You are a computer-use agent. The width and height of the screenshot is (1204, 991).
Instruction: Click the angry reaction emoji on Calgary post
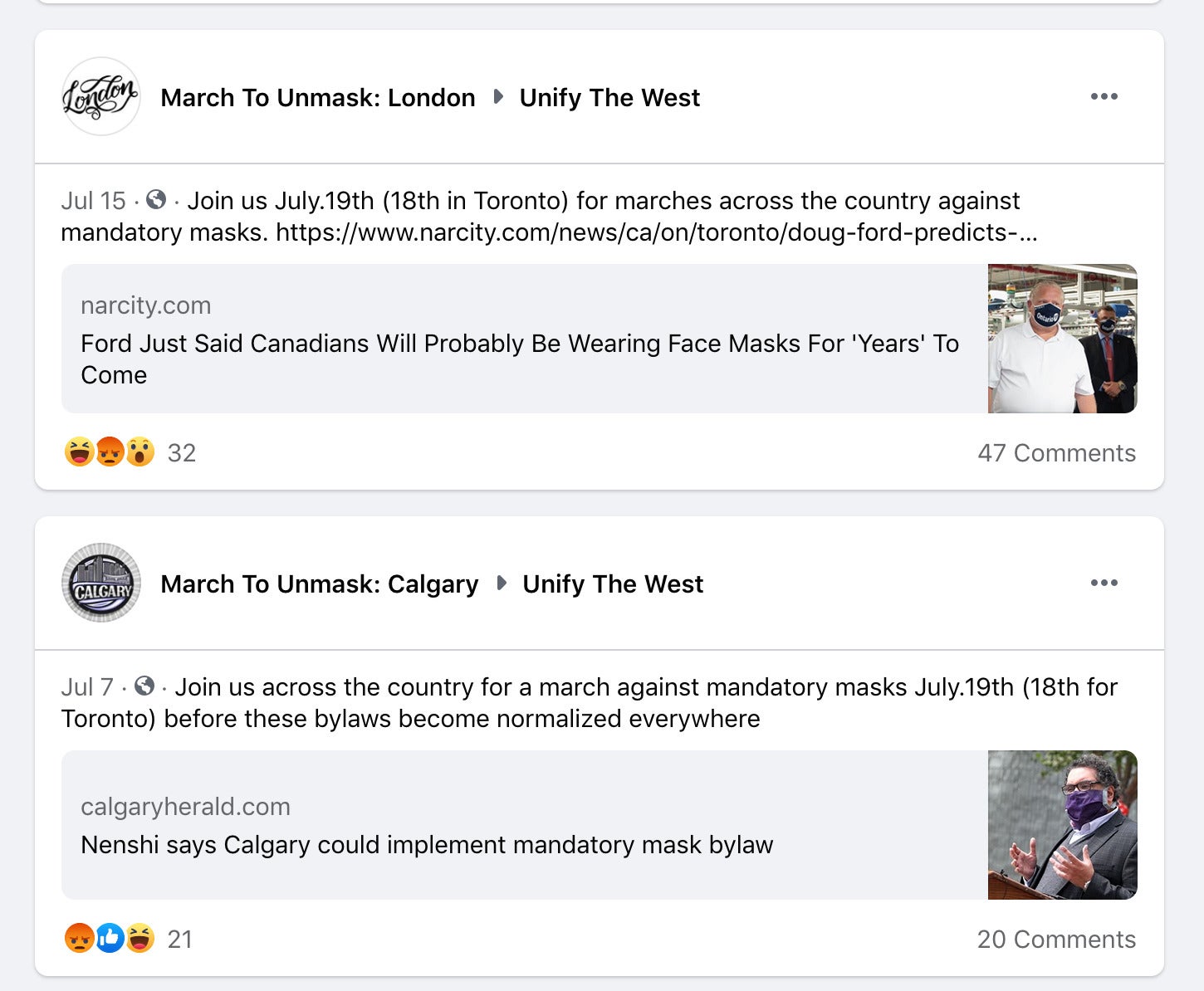pyautogui.click(x=79, y=939)
